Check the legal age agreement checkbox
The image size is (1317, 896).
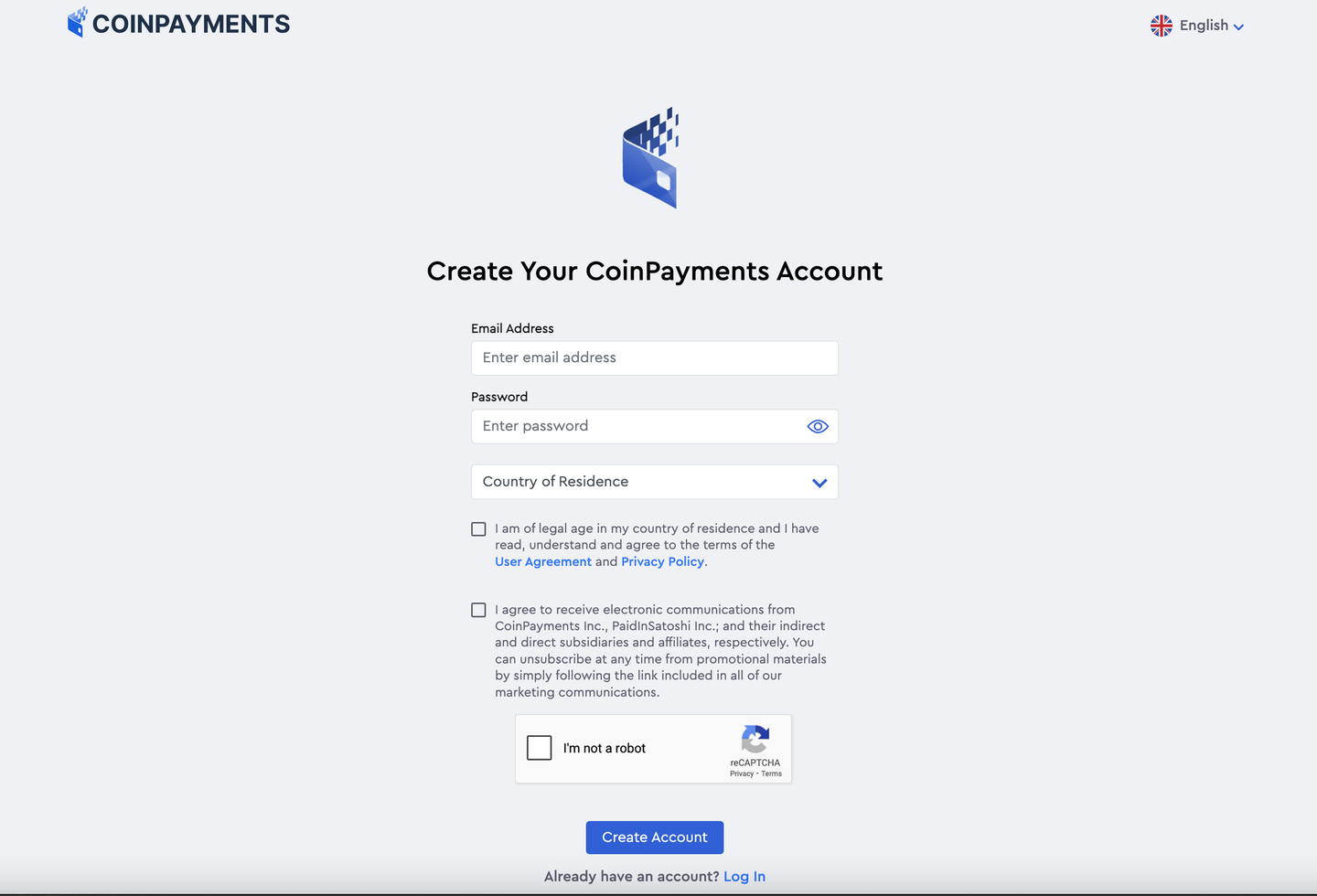coord(478,528)
